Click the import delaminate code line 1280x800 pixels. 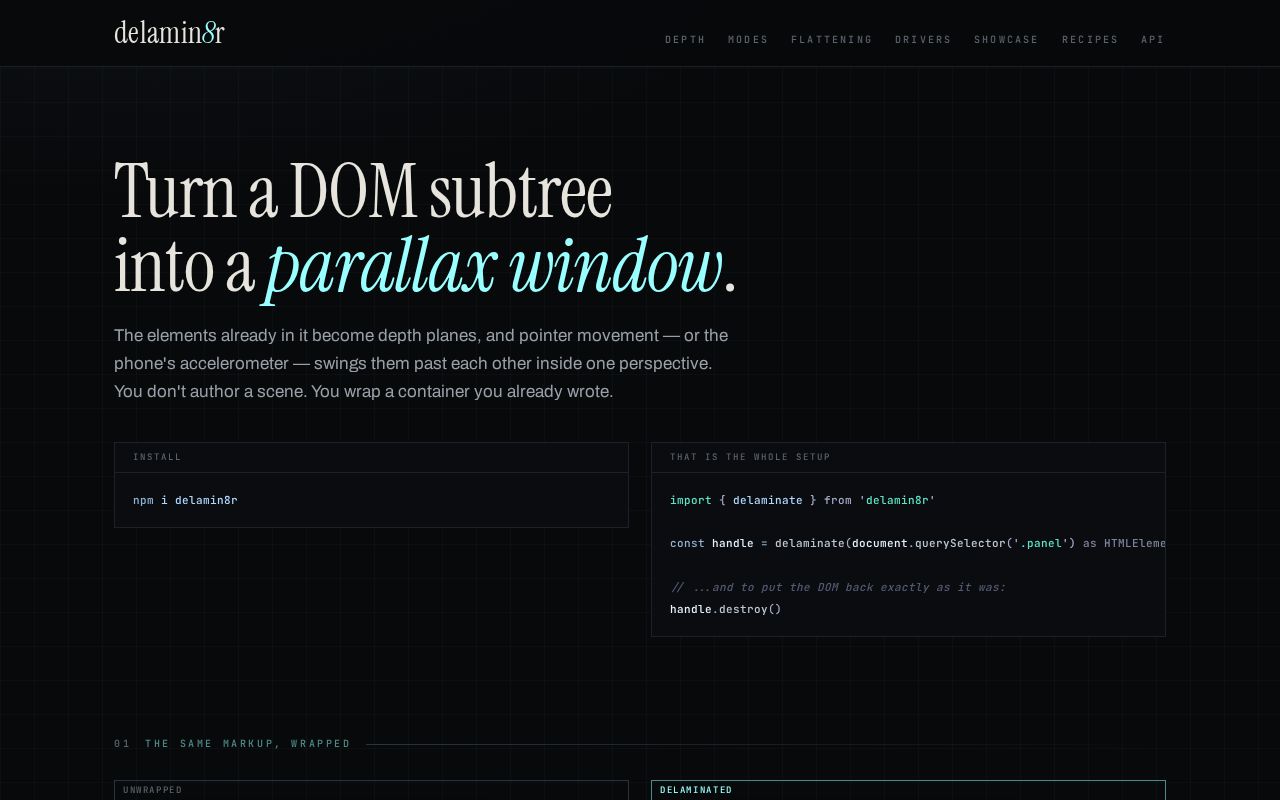point(802,500)
